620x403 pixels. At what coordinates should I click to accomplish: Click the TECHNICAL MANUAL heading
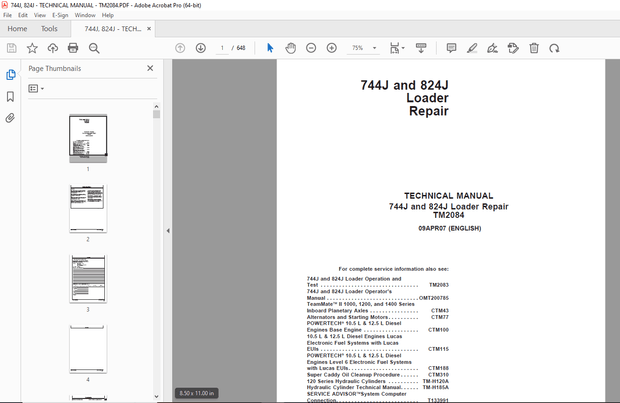(448, 196)
